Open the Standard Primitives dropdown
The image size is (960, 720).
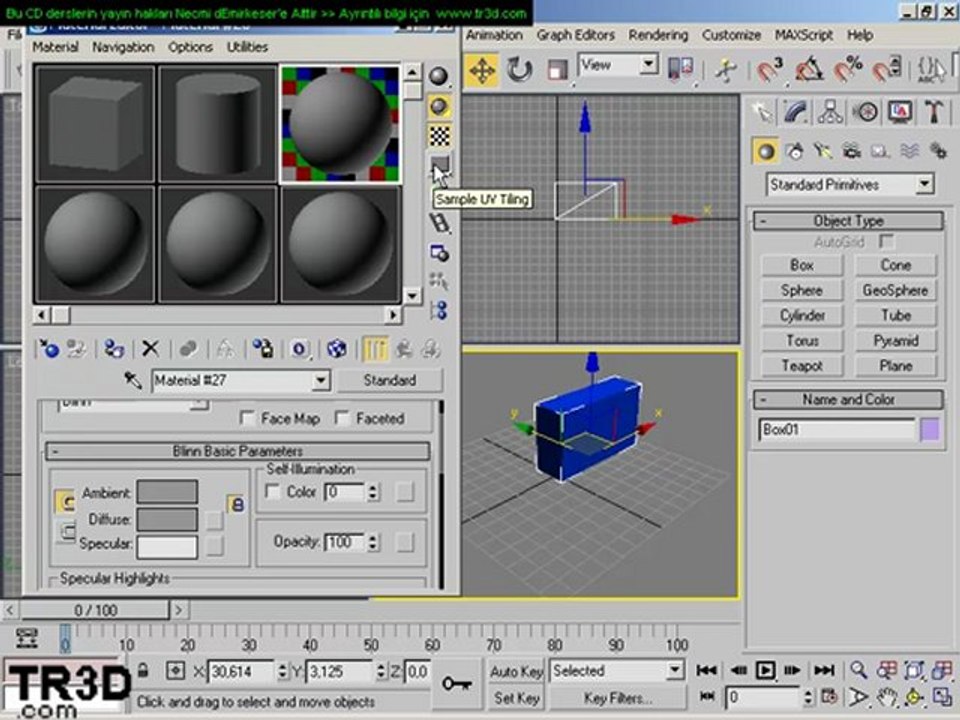tap(924, 184)
